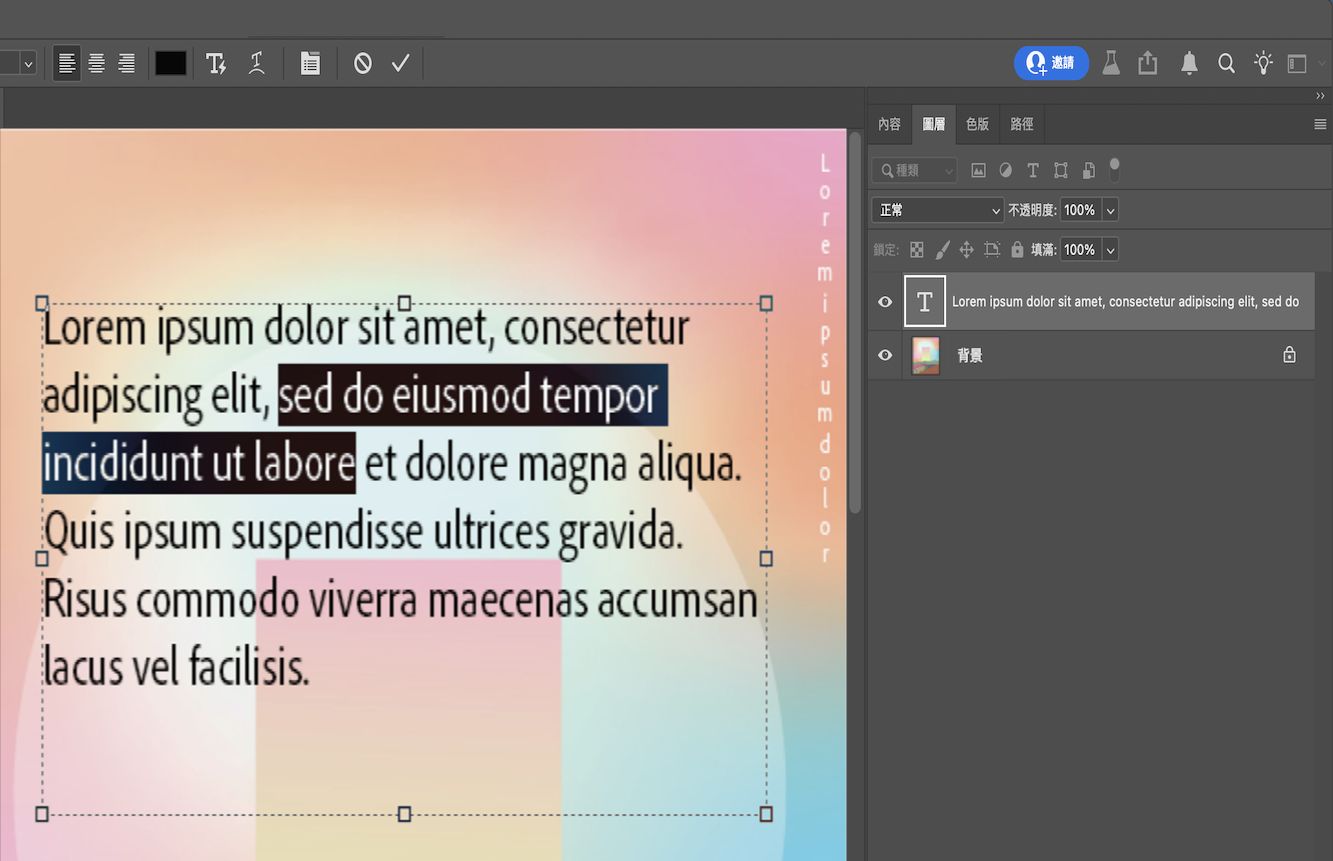The image size is (1333, 861).
Task: Click the 邀請 invite button
Action: coord(1051,63)
